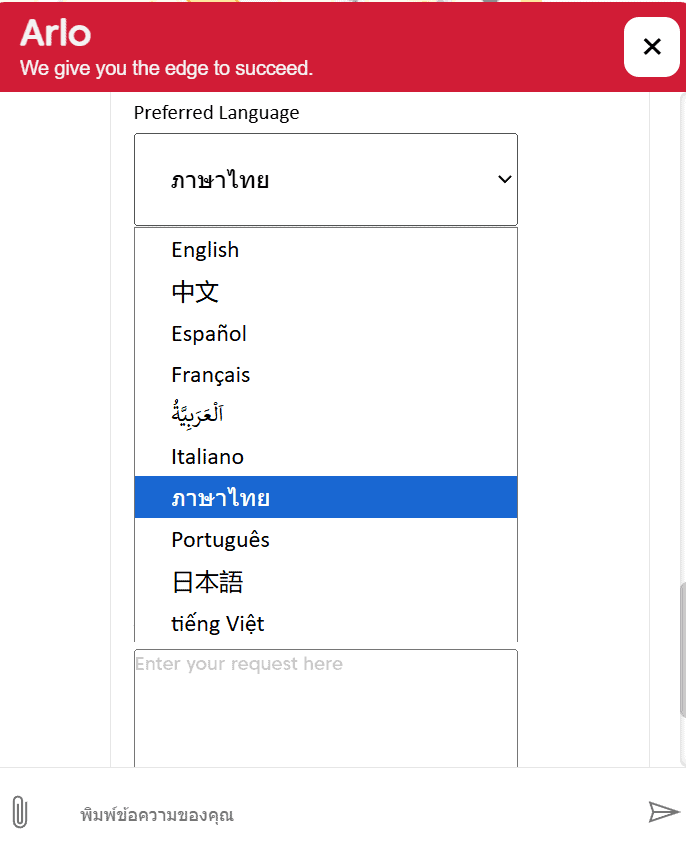Click the highlighted ภาษาไทย list option
686x845 pixels.
click(x=220, y=498)
